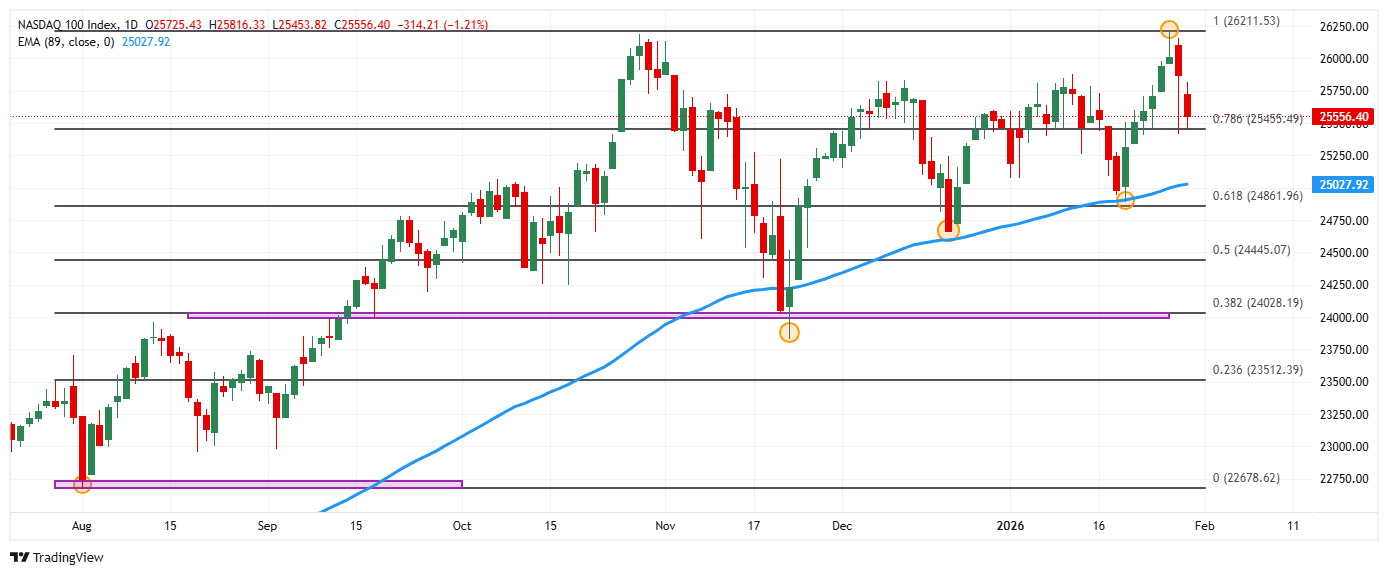
Task: Select Fibonacci label 0.618 (24861.96)
Action: 1257,196
